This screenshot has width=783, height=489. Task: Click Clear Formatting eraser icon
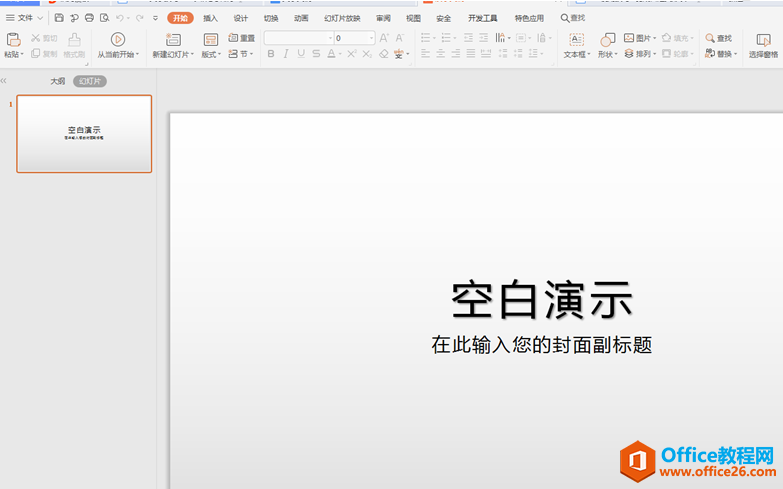(x=384, y=53)
